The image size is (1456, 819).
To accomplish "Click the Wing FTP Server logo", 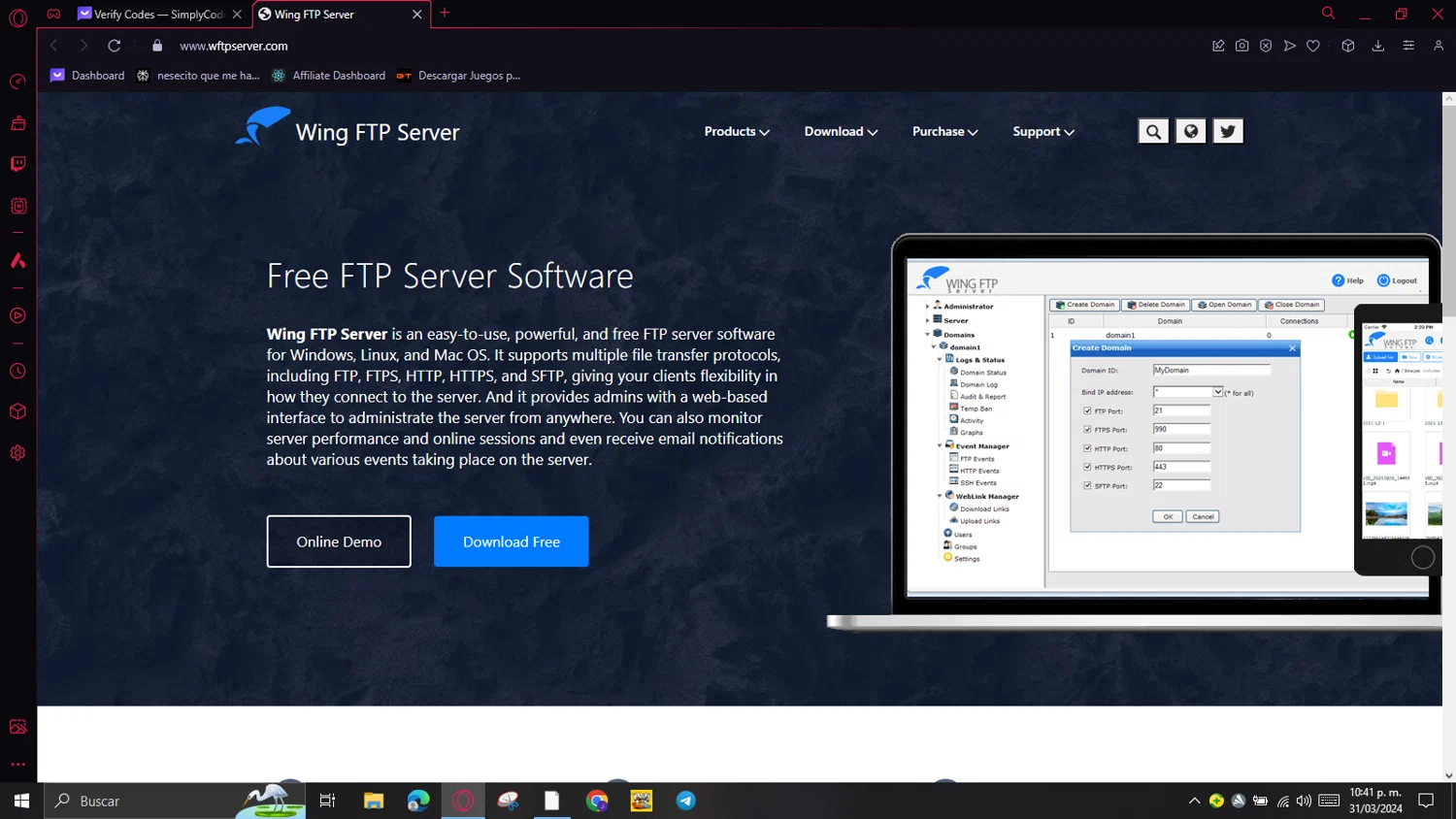I will click(347, 127).
